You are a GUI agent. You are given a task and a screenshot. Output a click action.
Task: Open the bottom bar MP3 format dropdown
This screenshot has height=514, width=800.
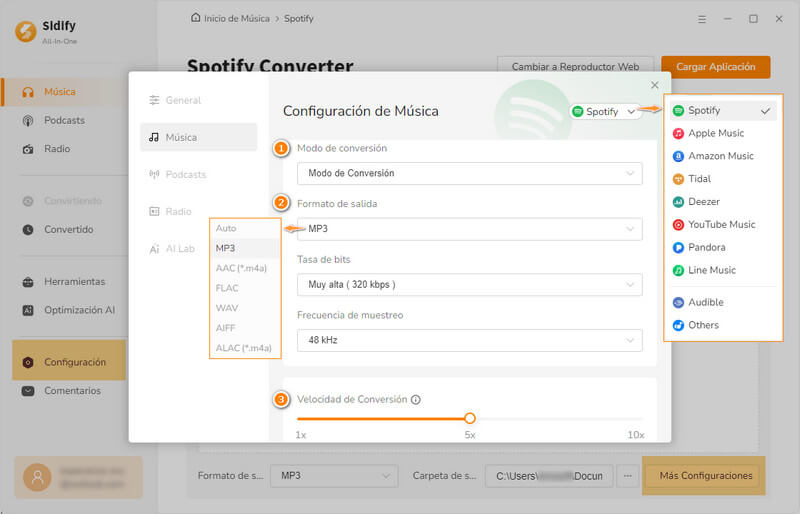(334, 476)
